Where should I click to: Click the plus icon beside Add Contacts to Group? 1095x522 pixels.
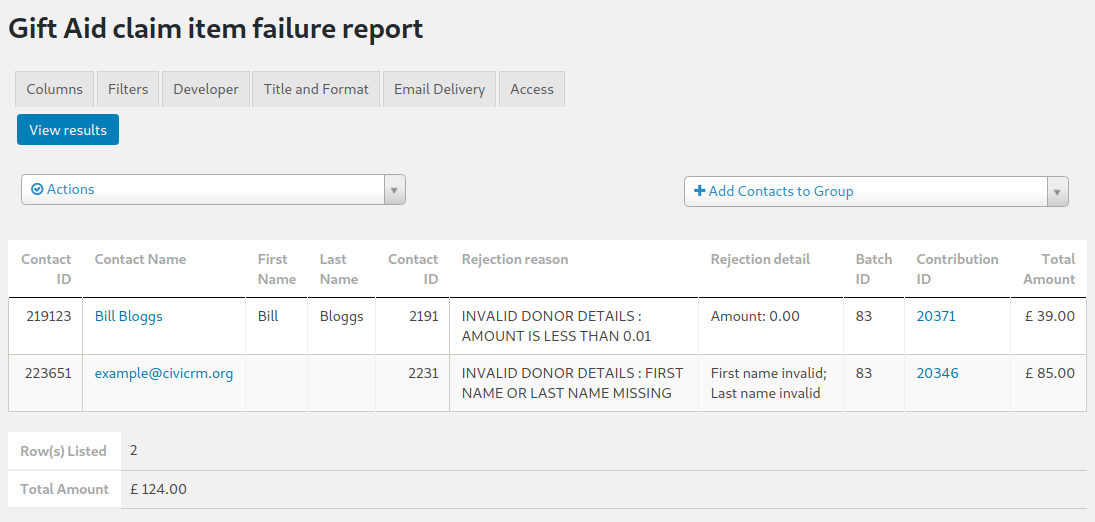pyautogui.click(x=699, y=191)
